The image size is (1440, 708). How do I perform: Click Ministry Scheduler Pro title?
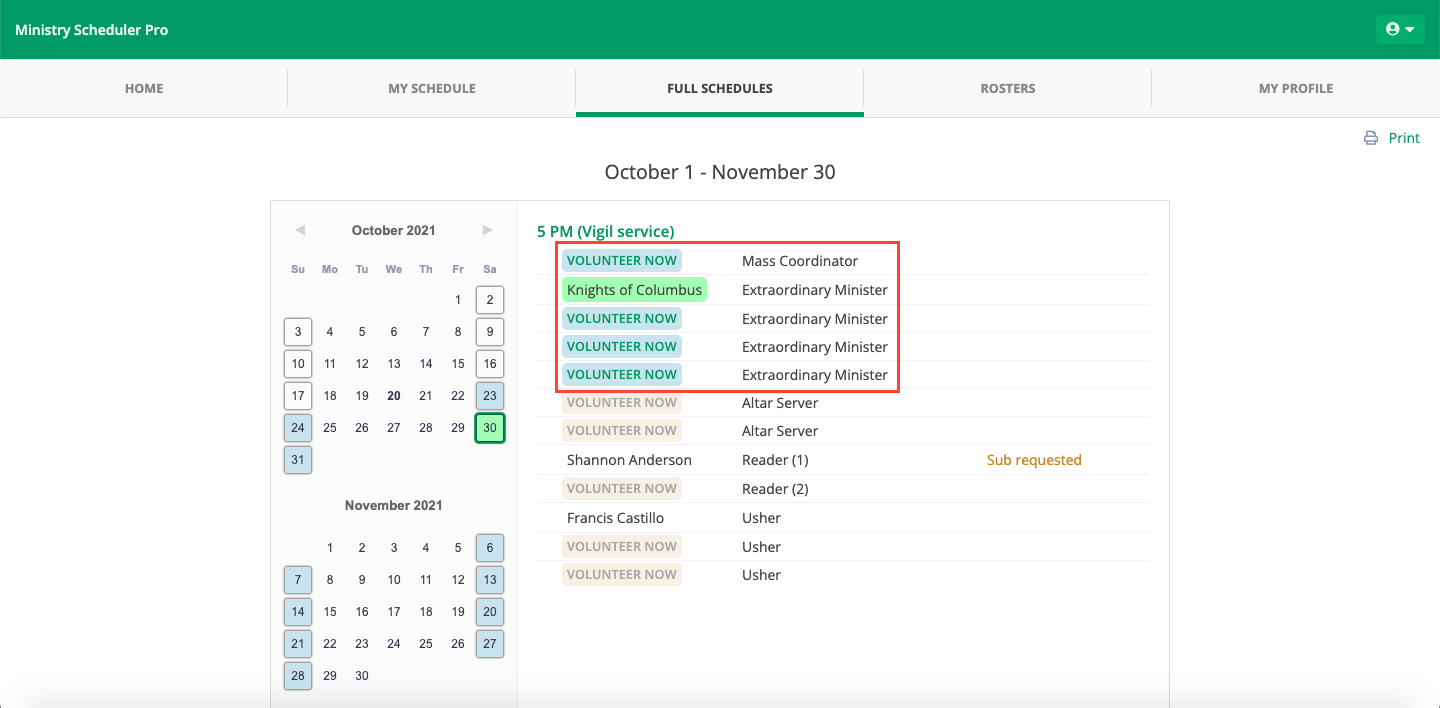(92, 30)
